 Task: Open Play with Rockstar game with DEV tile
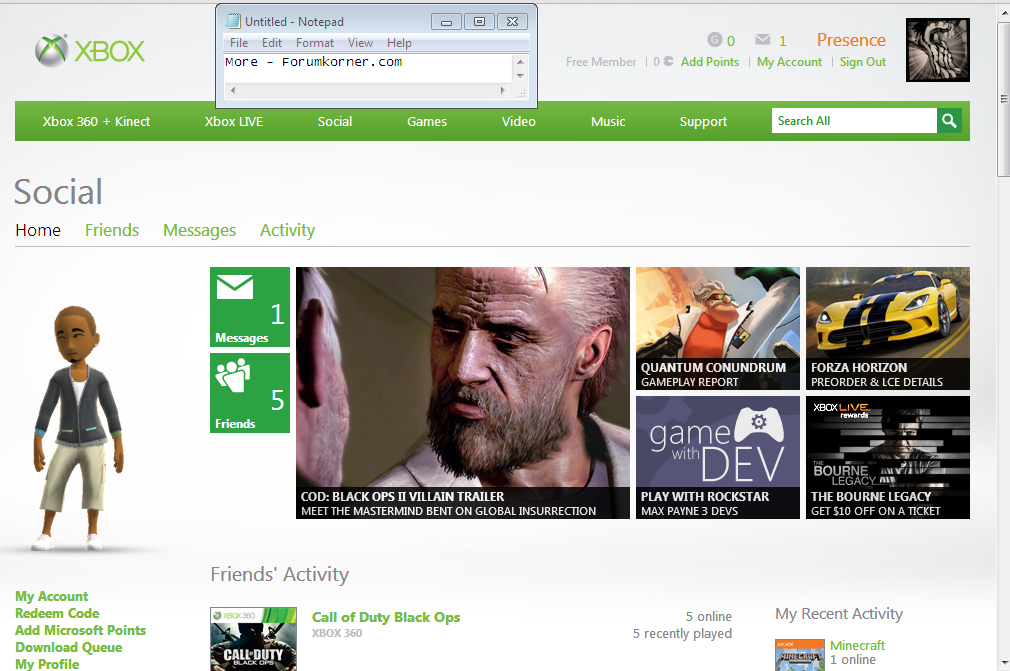(x=718, y=457)
